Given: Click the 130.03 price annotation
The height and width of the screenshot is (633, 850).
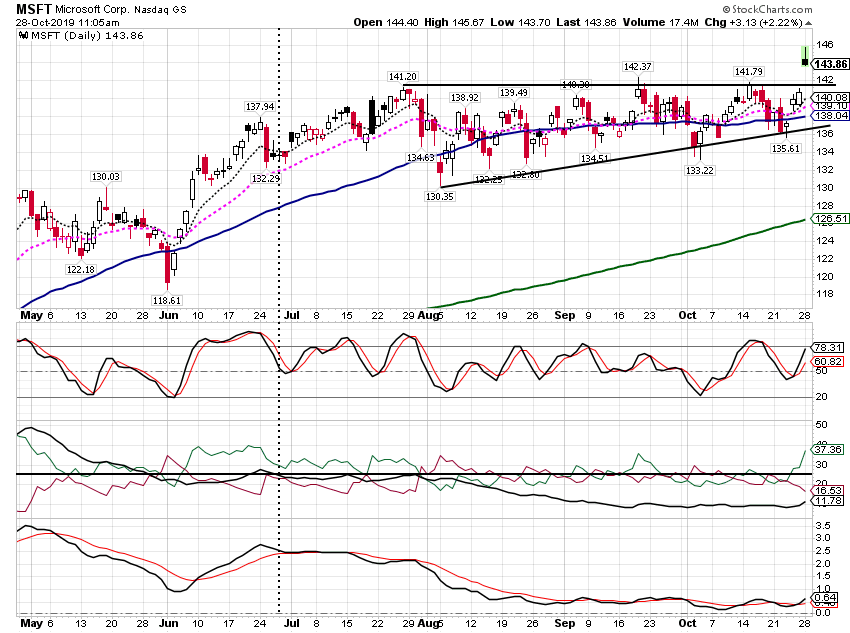Looking at the screenshot, I should point(105,177).
